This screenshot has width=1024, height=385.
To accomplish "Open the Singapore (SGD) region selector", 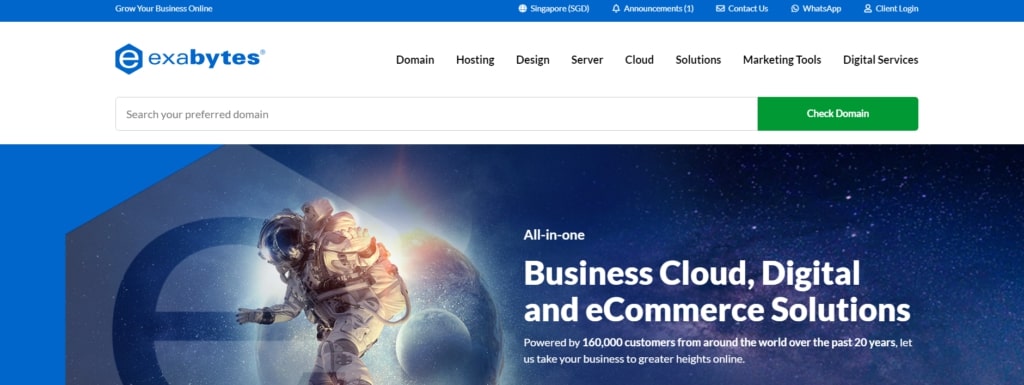I will point(554,8).
